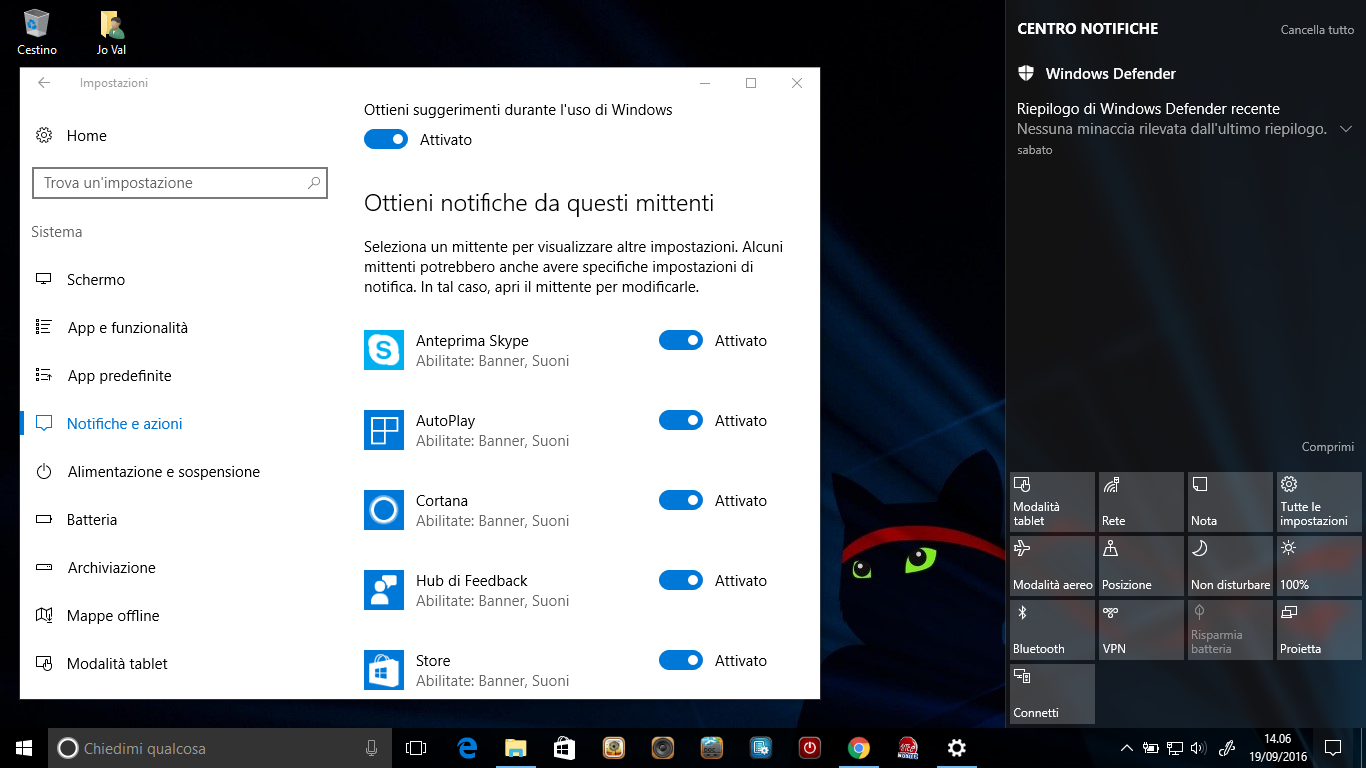The height and width of the screenshot is (768, 1366).
Task: Open File Explorer from the taskbar
Action: [516, 748]
